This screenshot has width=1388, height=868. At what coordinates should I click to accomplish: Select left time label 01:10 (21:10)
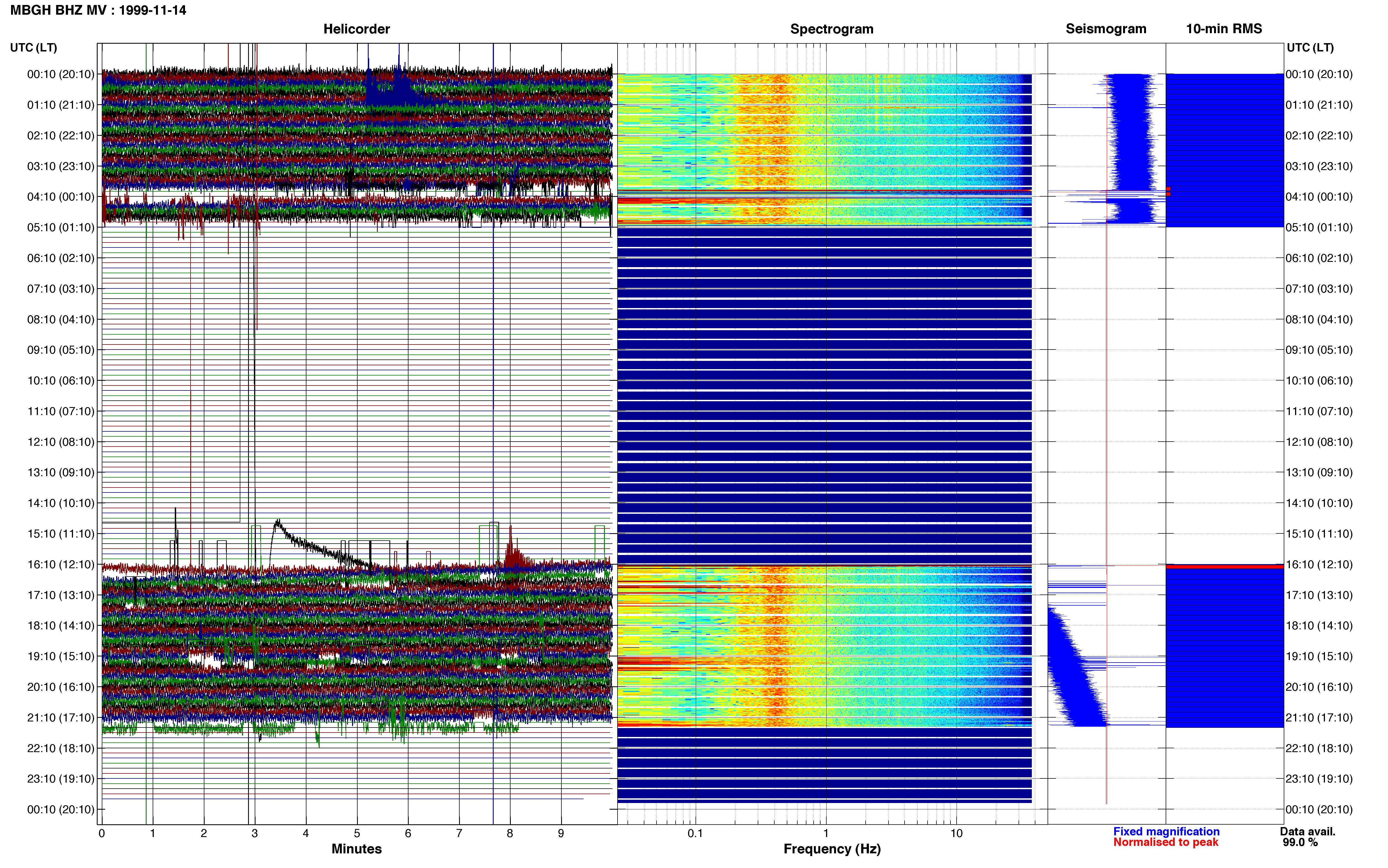[x=61, y=105]
